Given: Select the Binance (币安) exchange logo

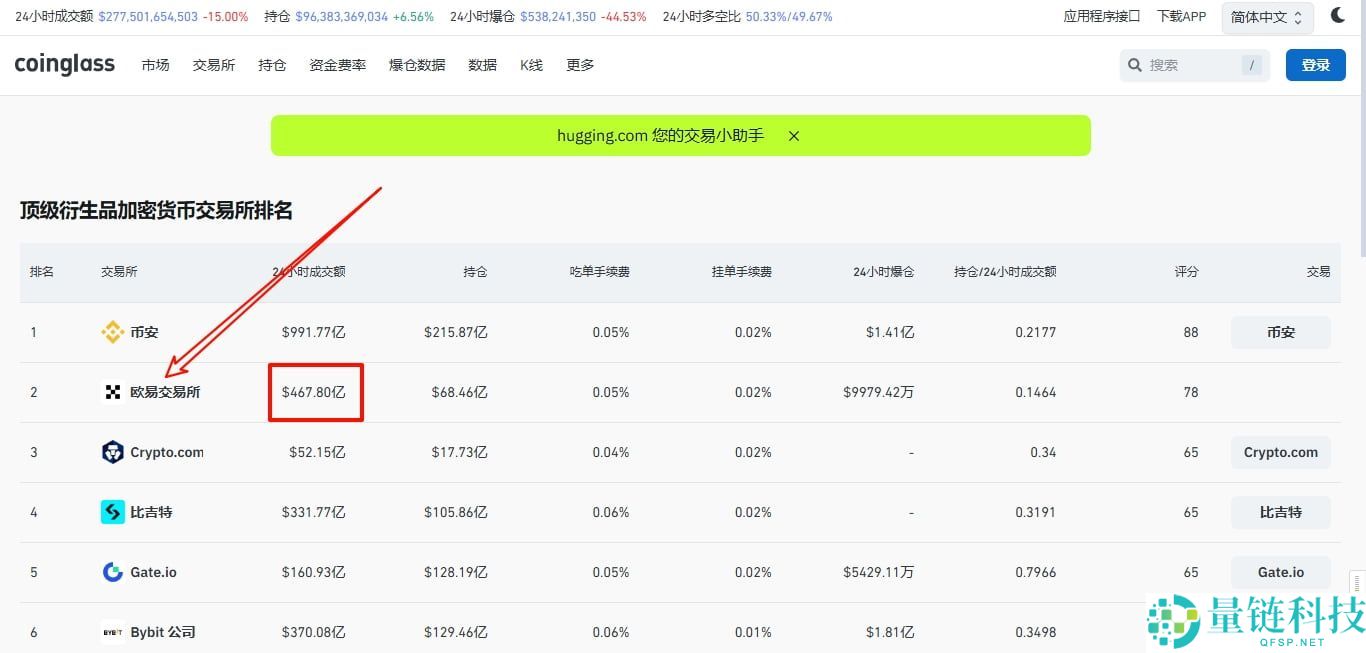Looking at the screenshot, I should point(113,332).
